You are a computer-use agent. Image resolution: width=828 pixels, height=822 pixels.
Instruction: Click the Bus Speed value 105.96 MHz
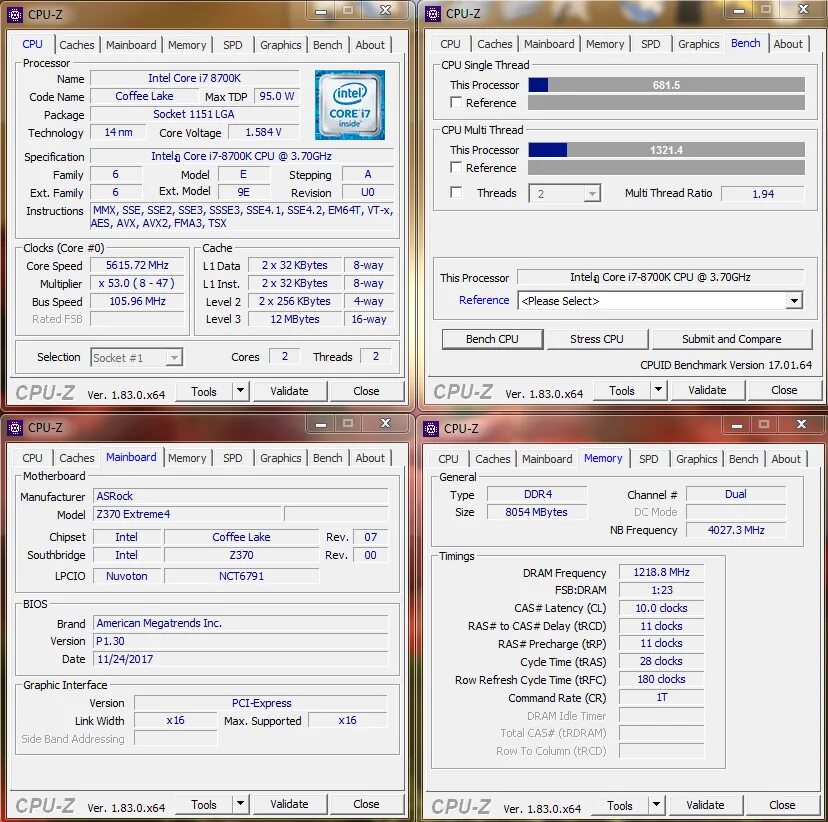click(x=137, y=301)
